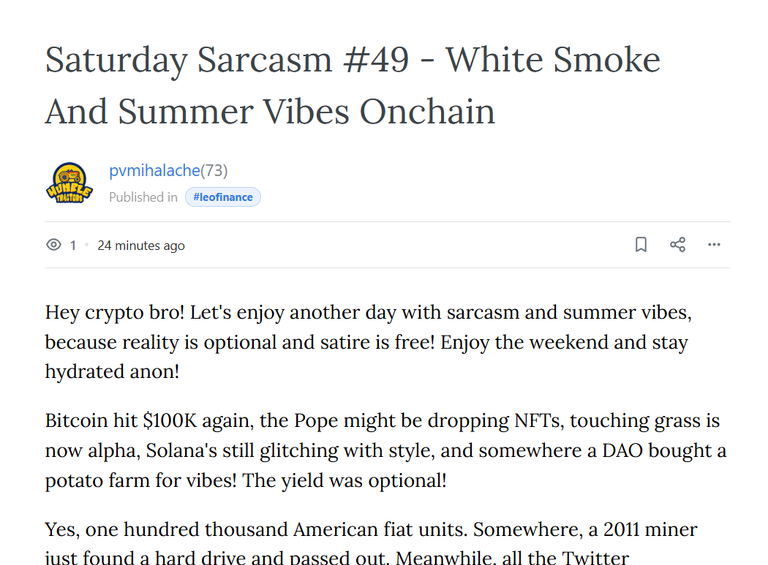Click the view count number 1
Screen dimensions: 768x565
(x=73, y=245)
